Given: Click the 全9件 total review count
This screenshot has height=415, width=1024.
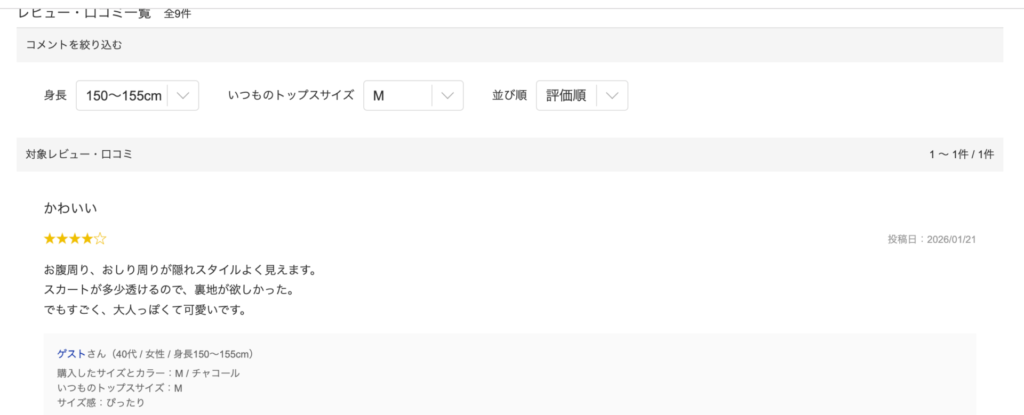Looking at the screenshot, I should 177,14.
